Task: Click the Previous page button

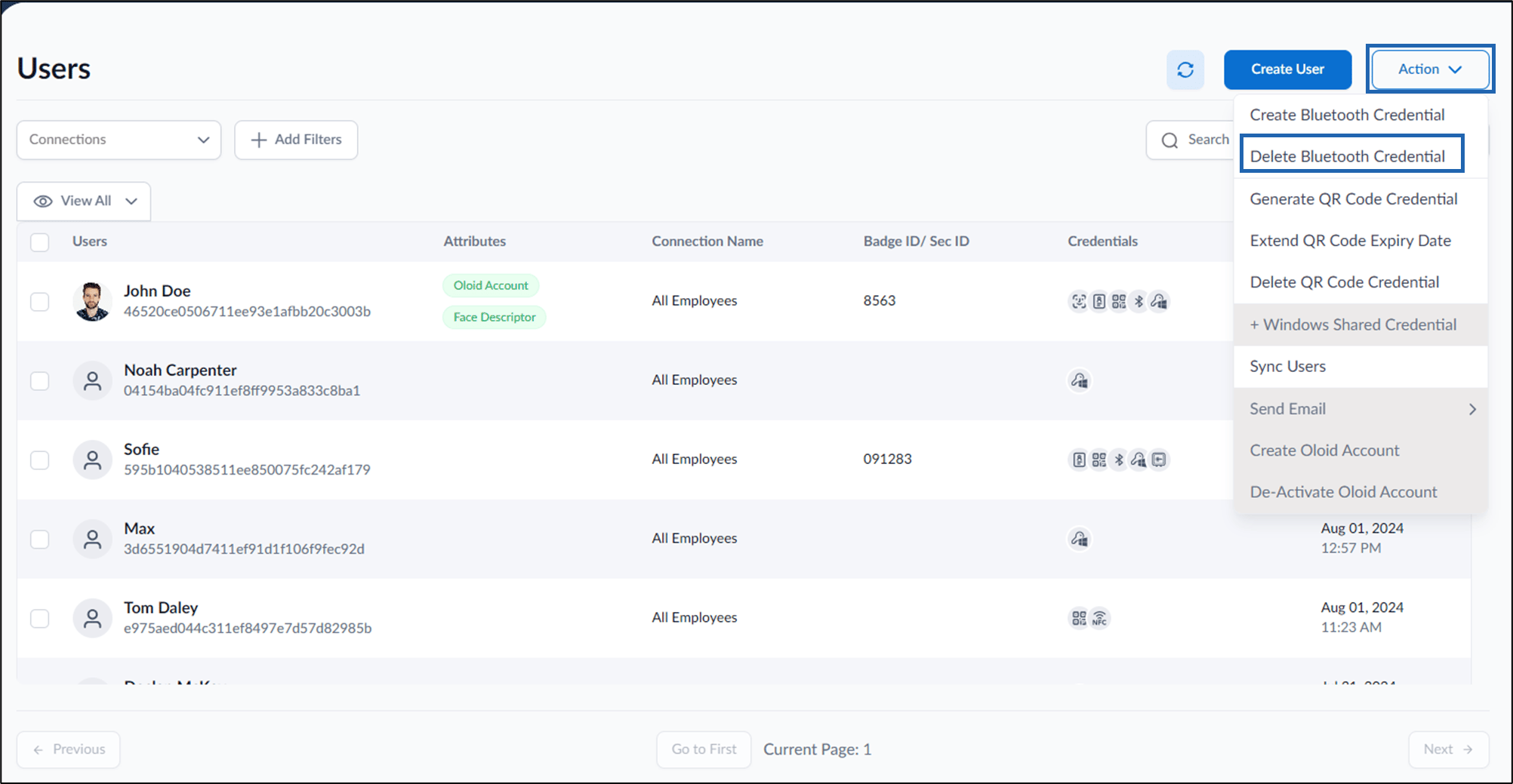Action: (69, 749)
